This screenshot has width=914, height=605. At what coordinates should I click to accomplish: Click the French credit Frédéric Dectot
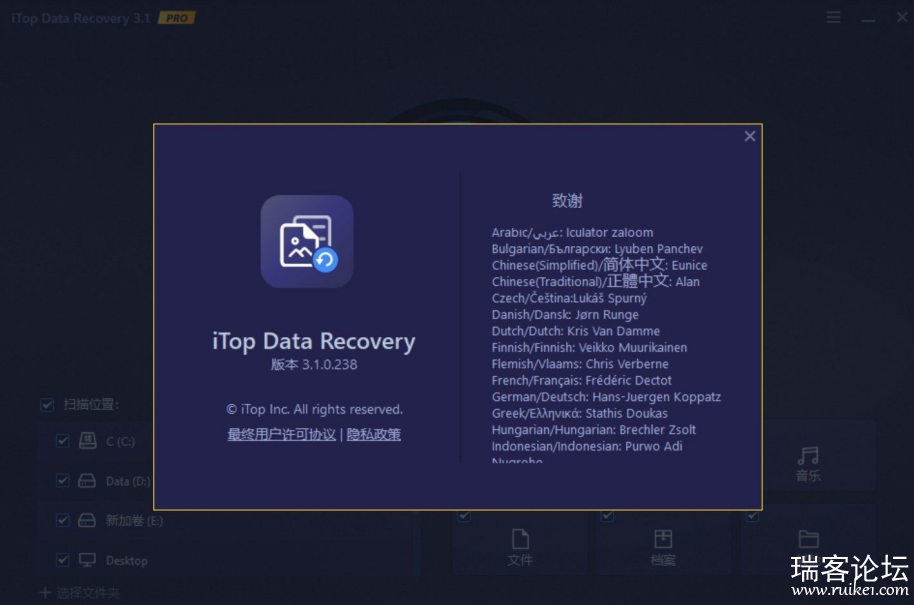tap(581, 381)
